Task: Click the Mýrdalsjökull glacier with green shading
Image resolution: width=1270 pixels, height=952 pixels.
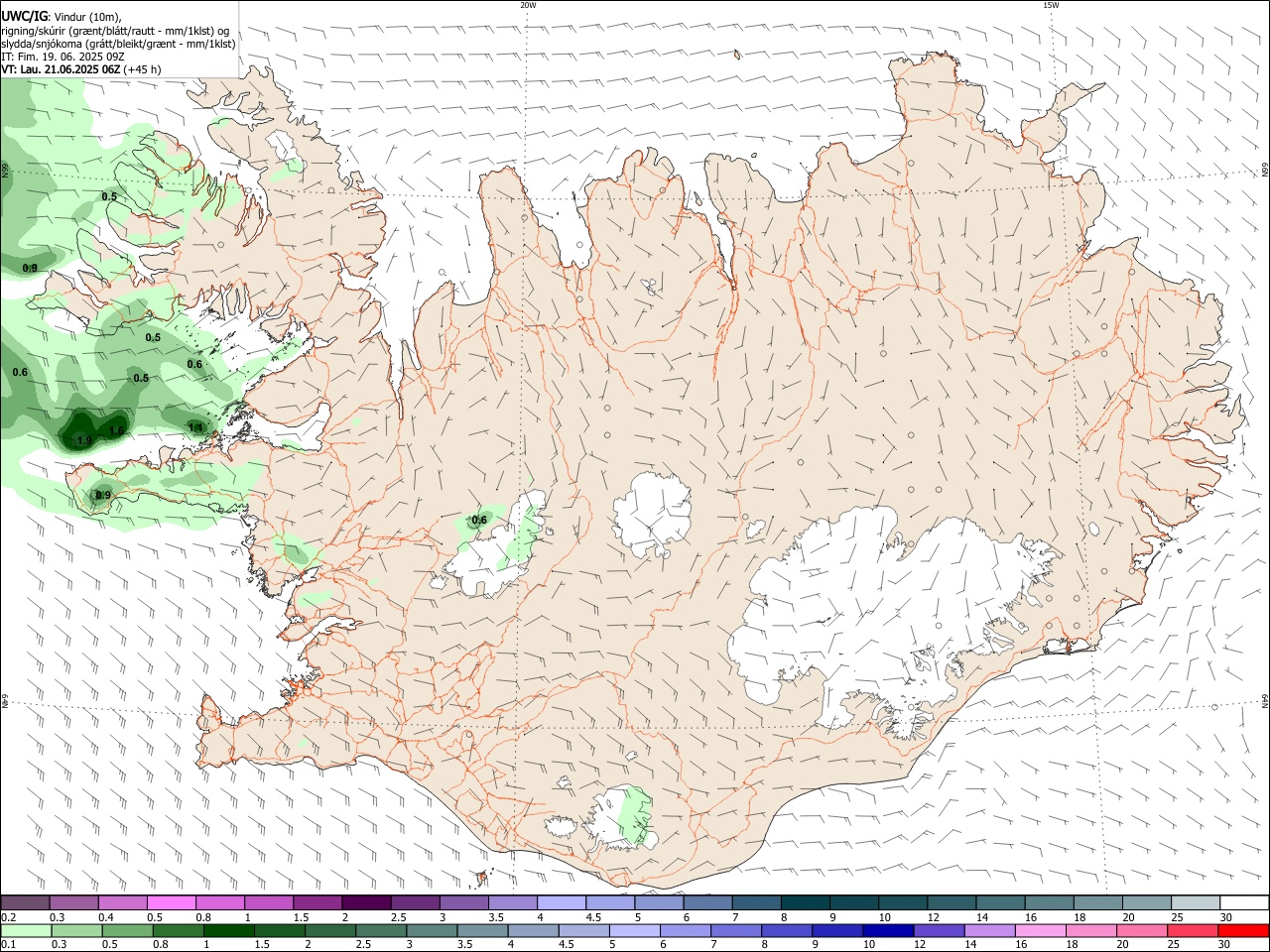Action: pos(620,819)
